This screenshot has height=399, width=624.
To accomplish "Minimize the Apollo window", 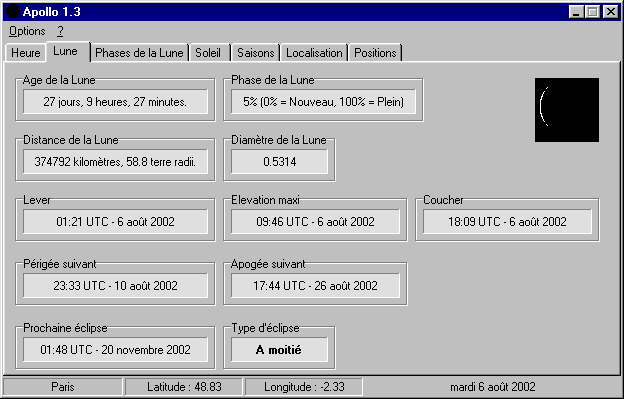I will 576,12.
